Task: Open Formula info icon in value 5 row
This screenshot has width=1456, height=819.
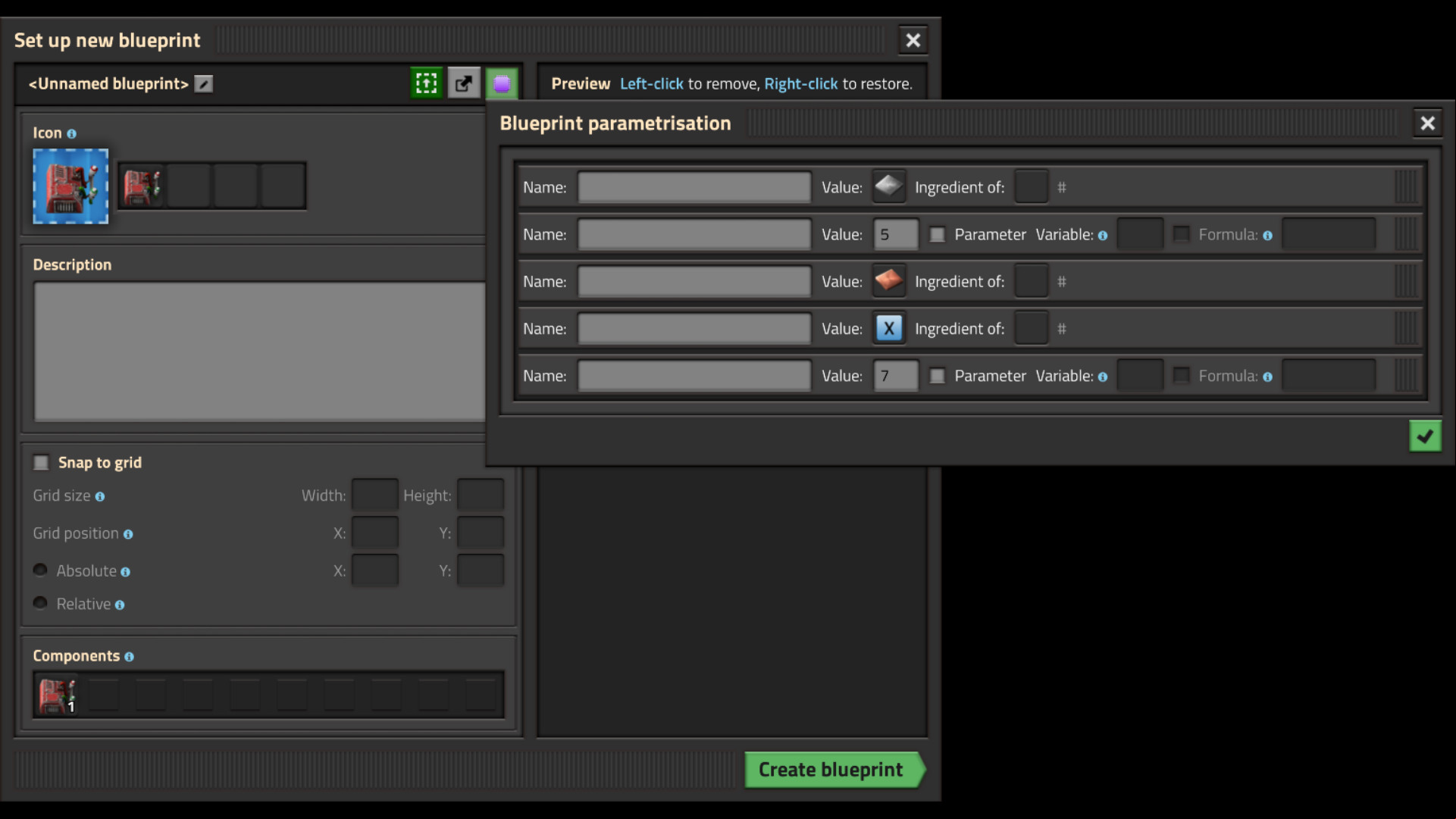Action: pos(1267,236)
